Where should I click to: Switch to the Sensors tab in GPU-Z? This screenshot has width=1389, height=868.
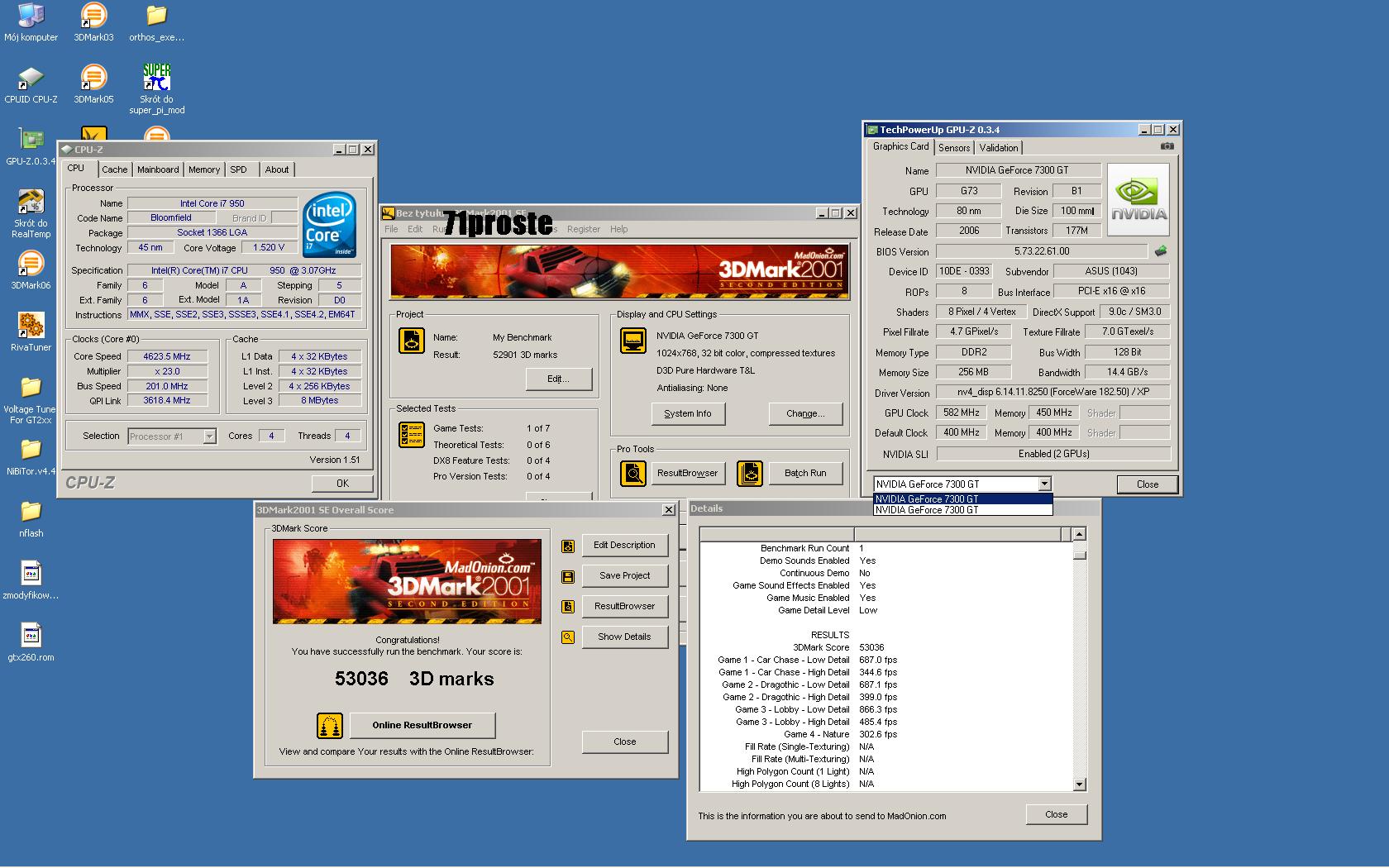tap(954, 148)
